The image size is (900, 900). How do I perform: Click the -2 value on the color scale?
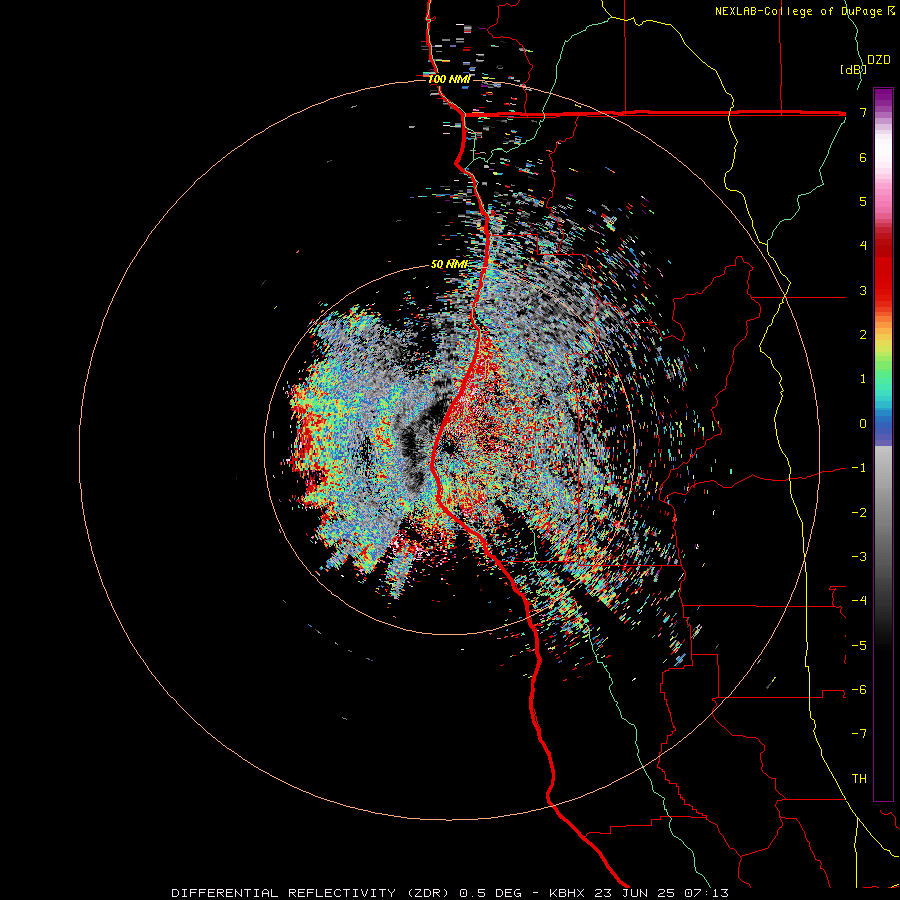(859, 512)
